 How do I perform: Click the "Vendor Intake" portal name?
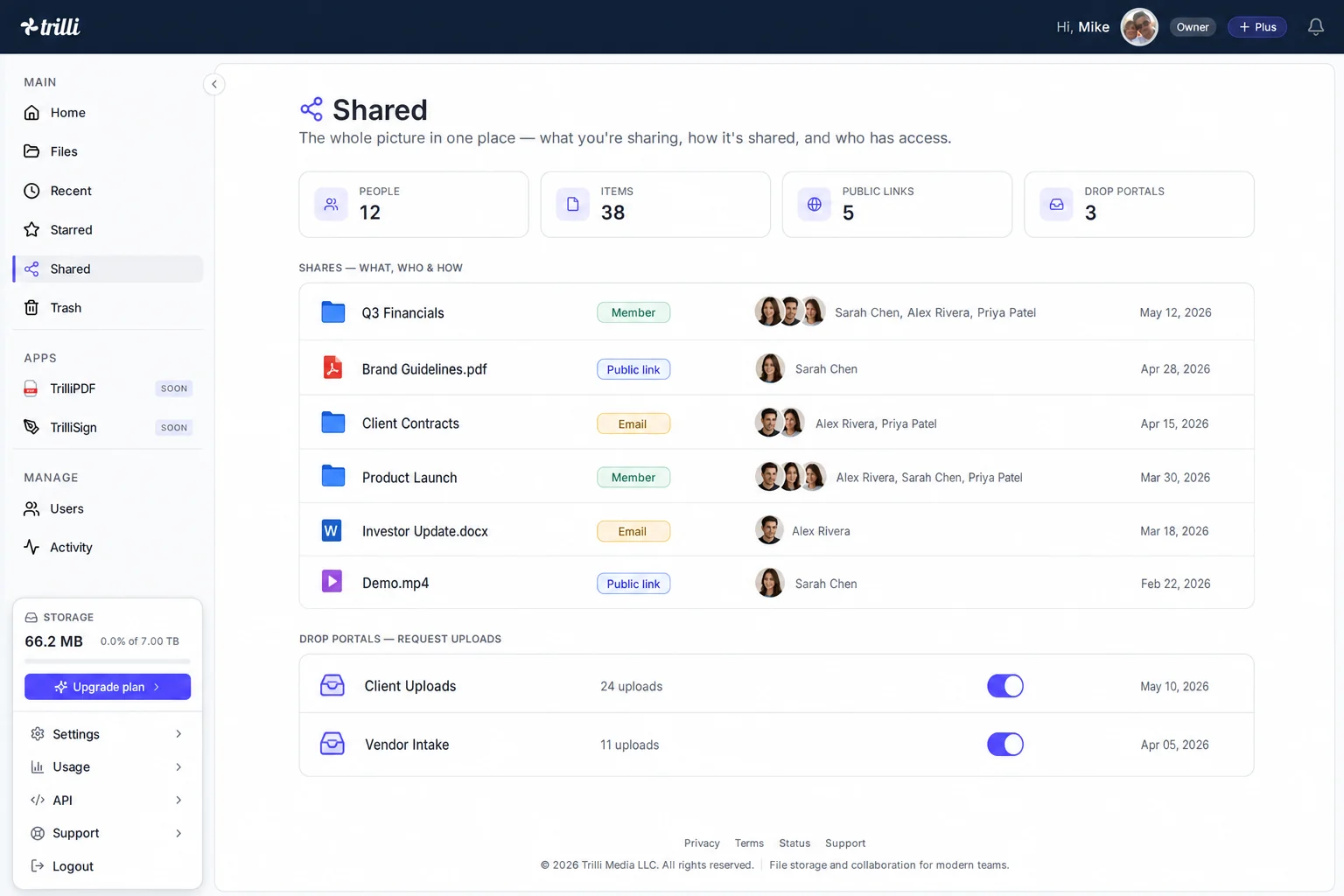point(407,745)
